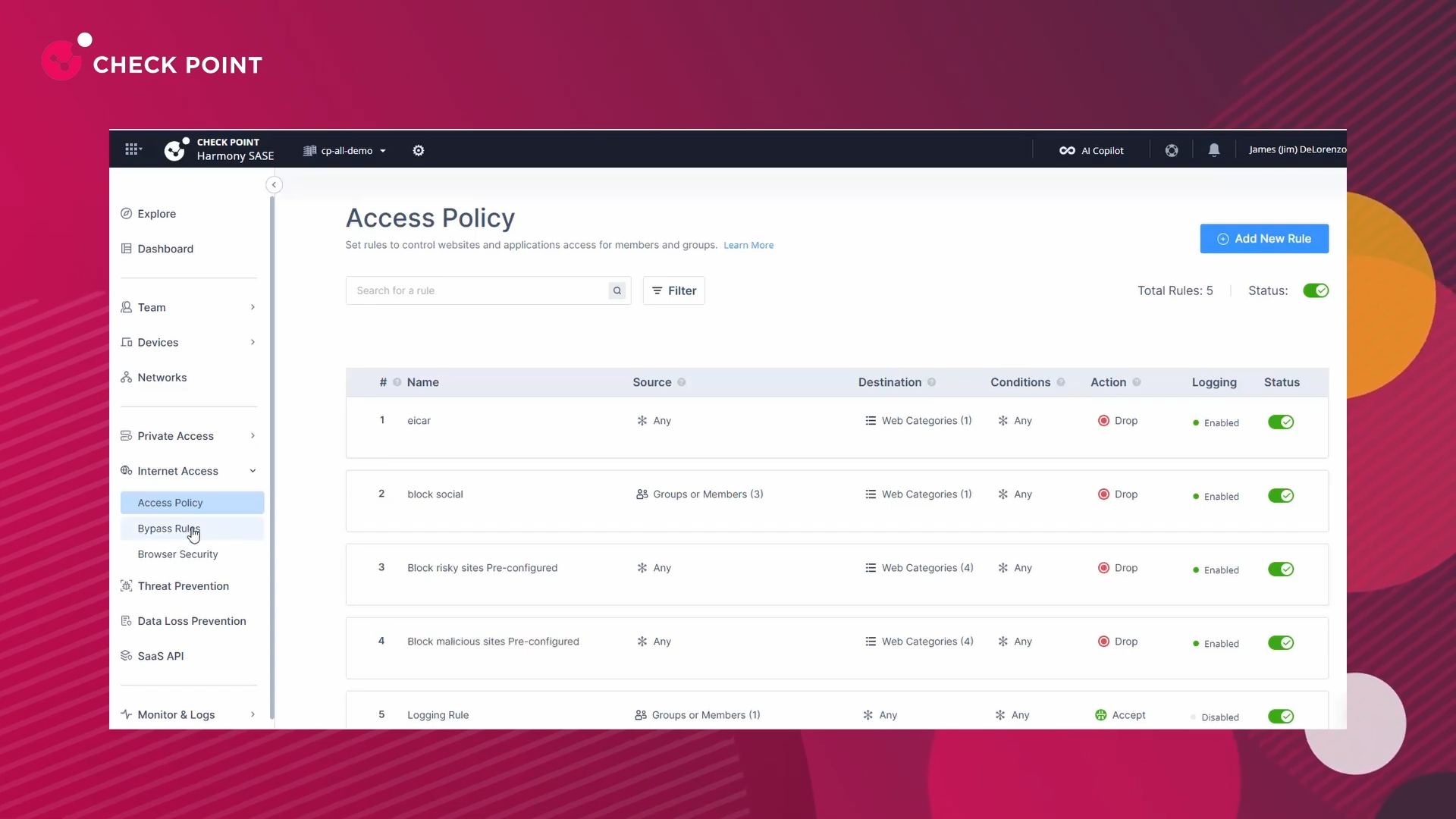This screenshot has width=1456, height=819.
Task: Click the sidebar vertical scrollbar
Action: (x=272, y=458)
